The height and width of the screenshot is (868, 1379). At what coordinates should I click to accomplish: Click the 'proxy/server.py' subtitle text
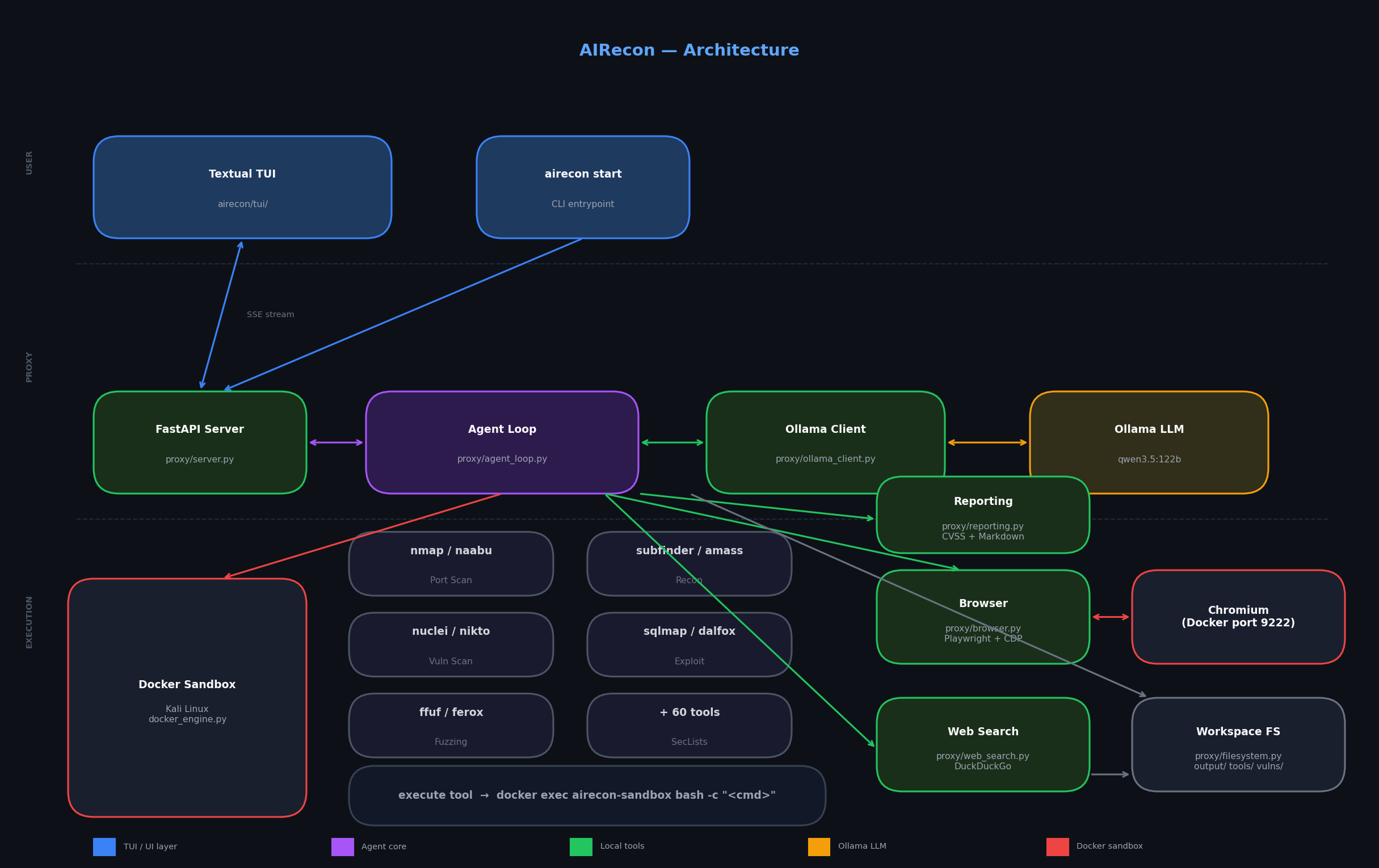200,460
